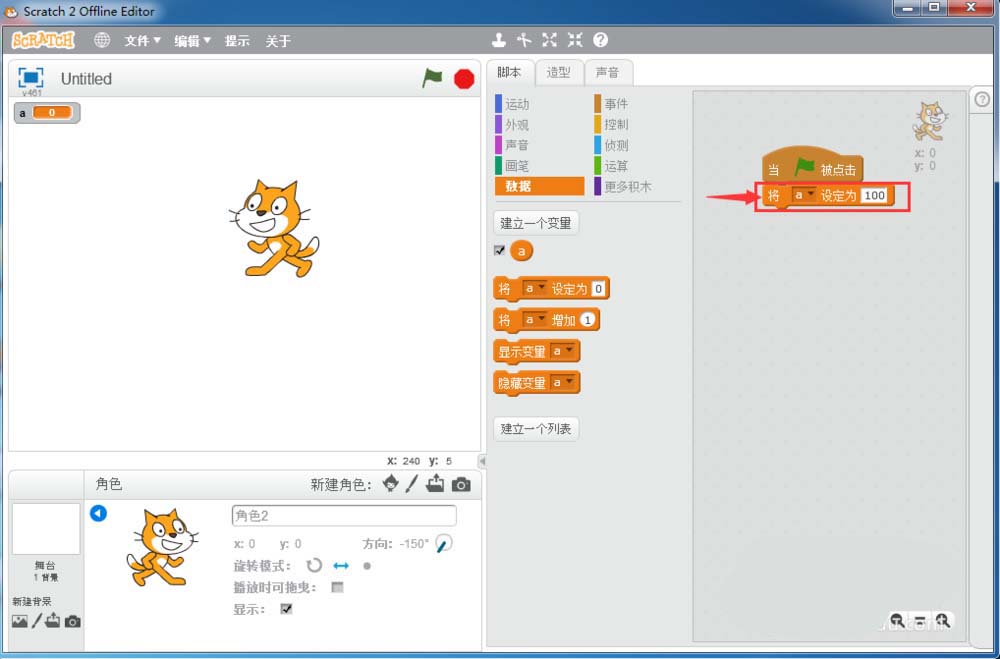Open variable dropdown in script's 设定为 block
Image resolution: width=1000 pixels, height=659 pixels.
(x=804, y=195)
